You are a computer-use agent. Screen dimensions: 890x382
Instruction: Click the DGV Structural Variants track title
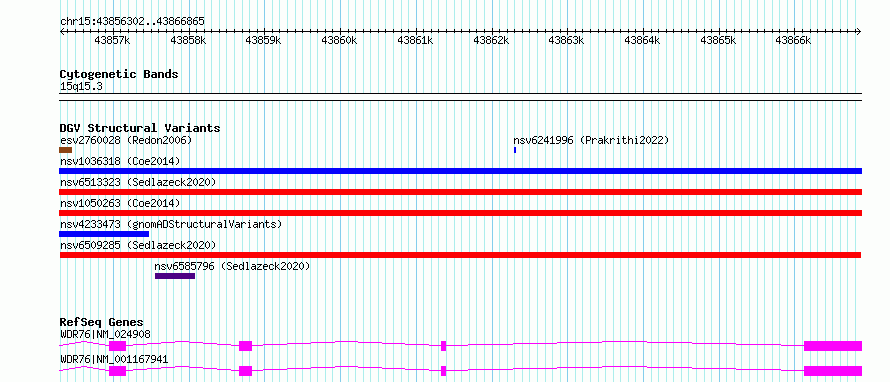[140, 128]
